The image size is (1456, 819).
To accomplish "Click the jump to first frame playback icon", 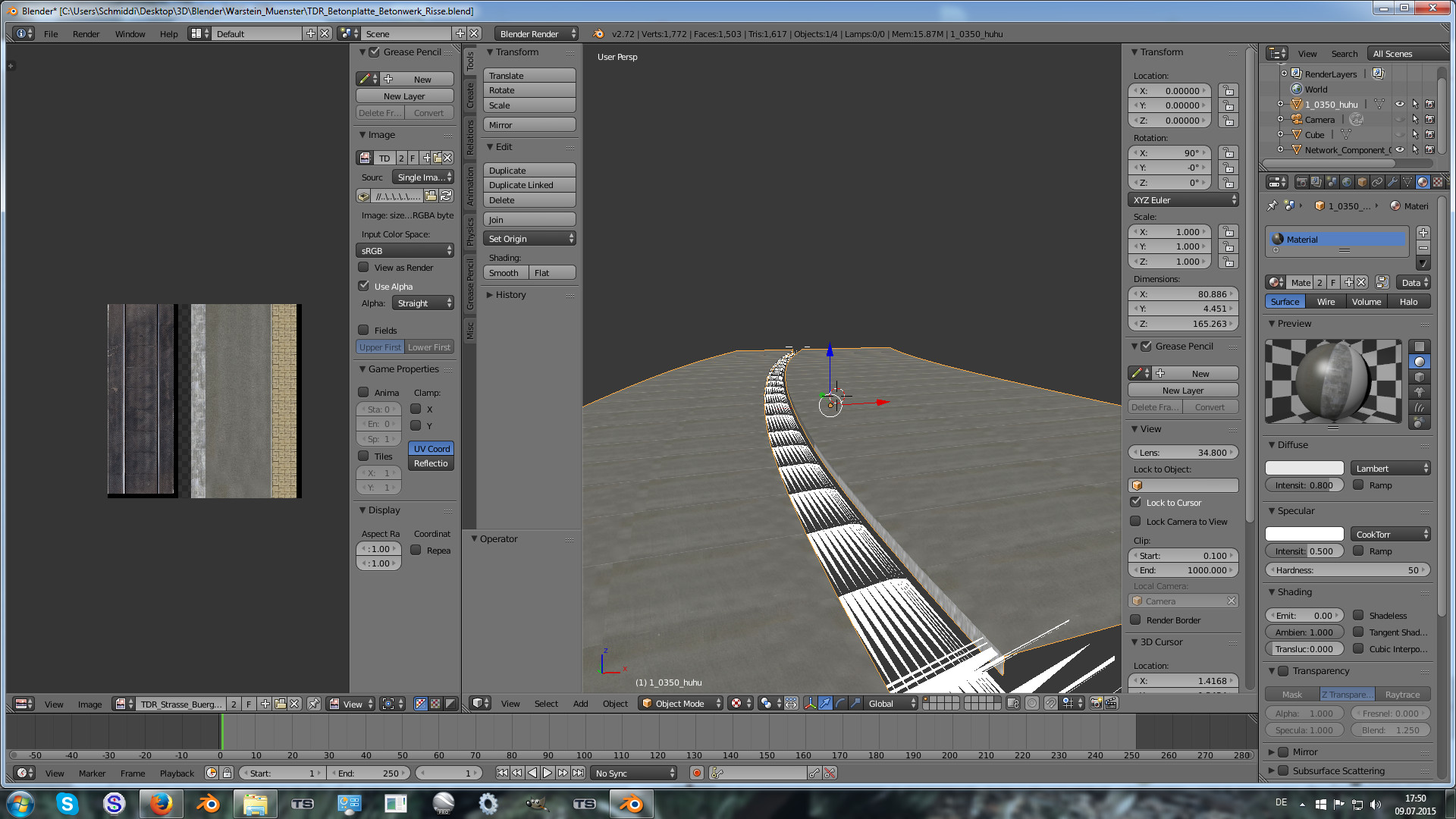I will [x=502, y=773].
